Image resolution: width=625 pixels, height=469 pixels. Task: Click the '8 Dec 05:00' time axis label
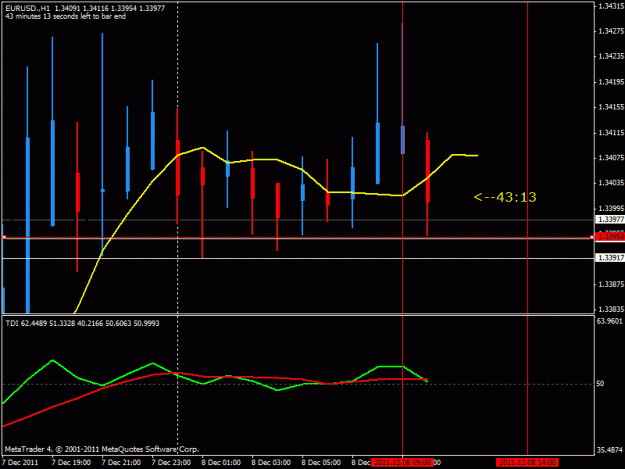(x=321, y=463)
